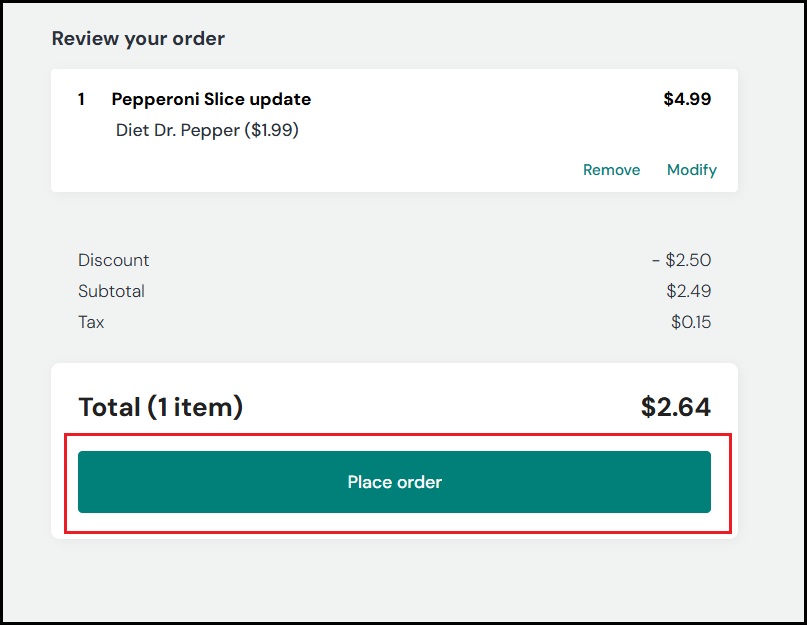
Task: Select the Pepperoni Slice update item name
Action: (x=210, y=99)
